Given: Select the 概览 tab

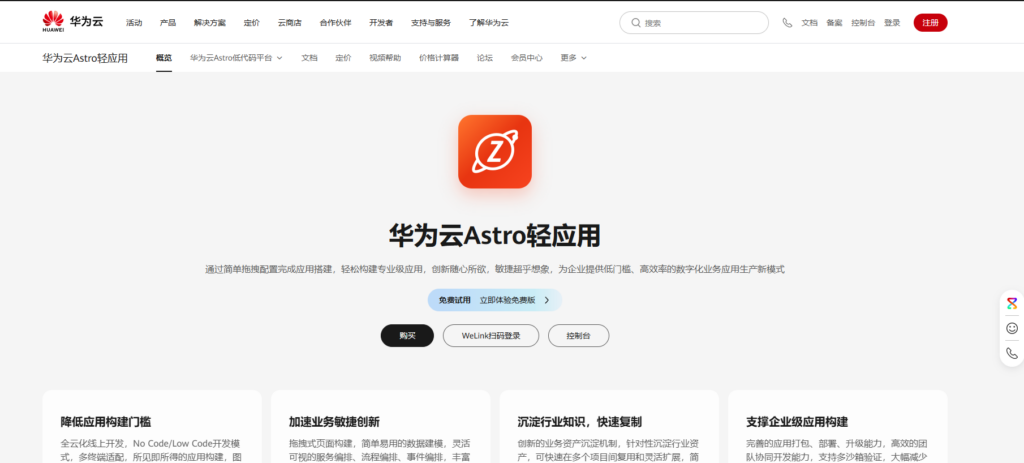Looking at the screenshot, I should [x=164, y=58].
